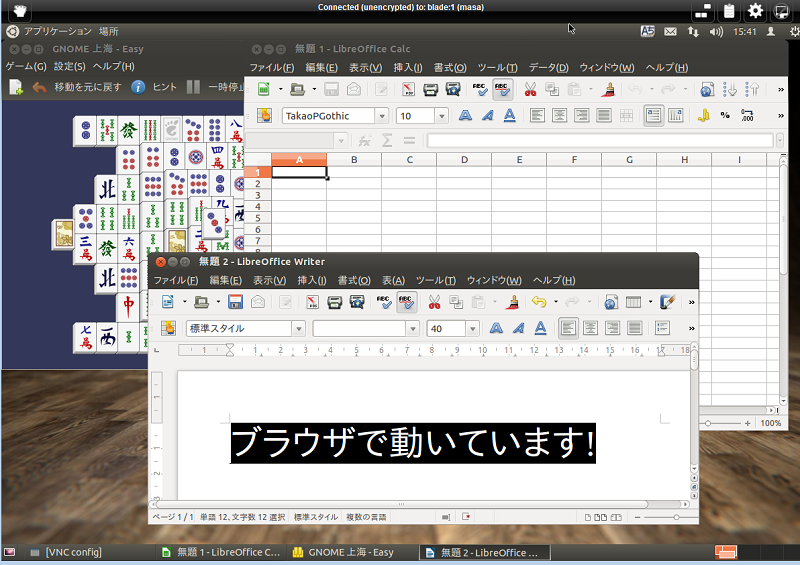Screen dimensions: 800x565
Task: Enable justified alignment in Writer
Action: click(x=635, y=328)
